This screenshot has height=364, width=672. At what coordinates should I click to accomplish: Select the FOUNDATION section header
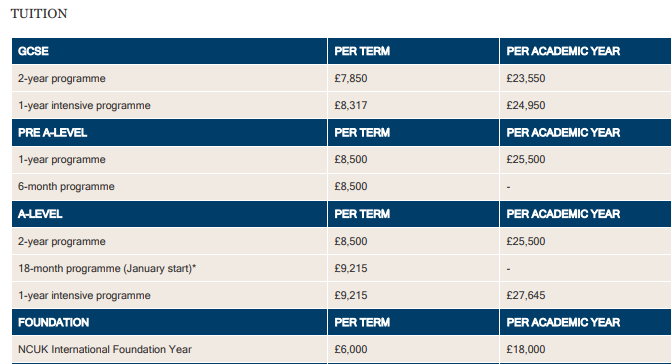point(54,322)
